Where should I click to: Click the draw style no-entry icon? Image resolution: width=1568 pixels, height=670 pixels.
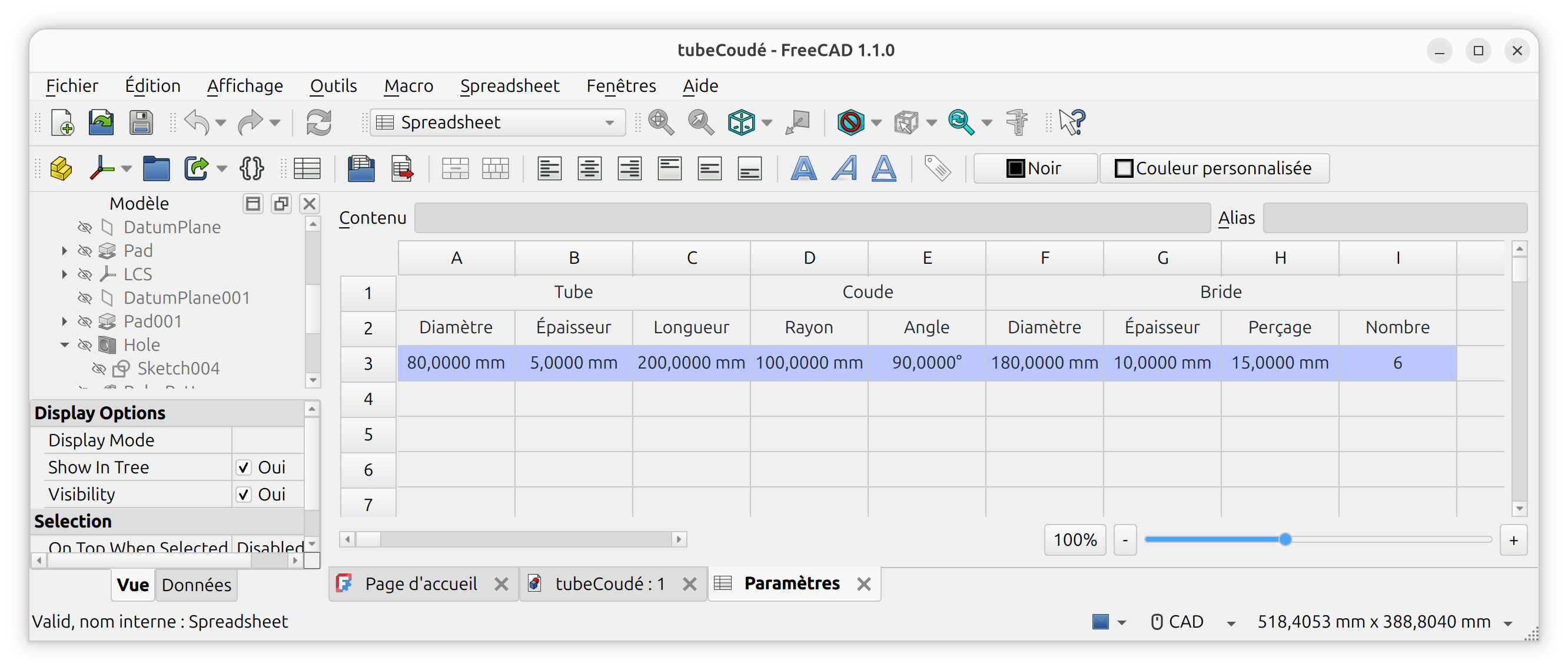(851, 122)
